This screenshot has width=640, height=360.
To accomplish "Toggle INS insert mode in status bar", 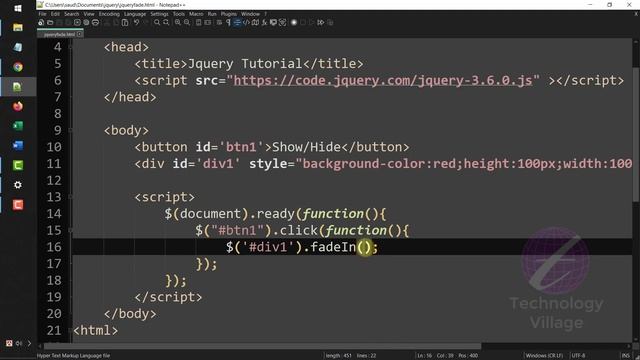I will [625, 356].
